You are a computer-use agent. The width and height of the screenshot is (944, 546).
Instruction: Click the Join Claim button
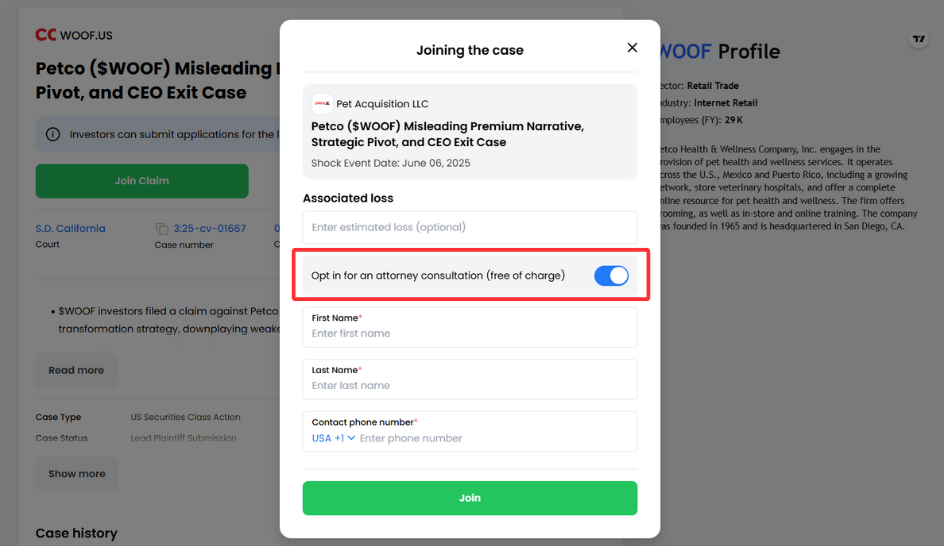pos(142,181)
